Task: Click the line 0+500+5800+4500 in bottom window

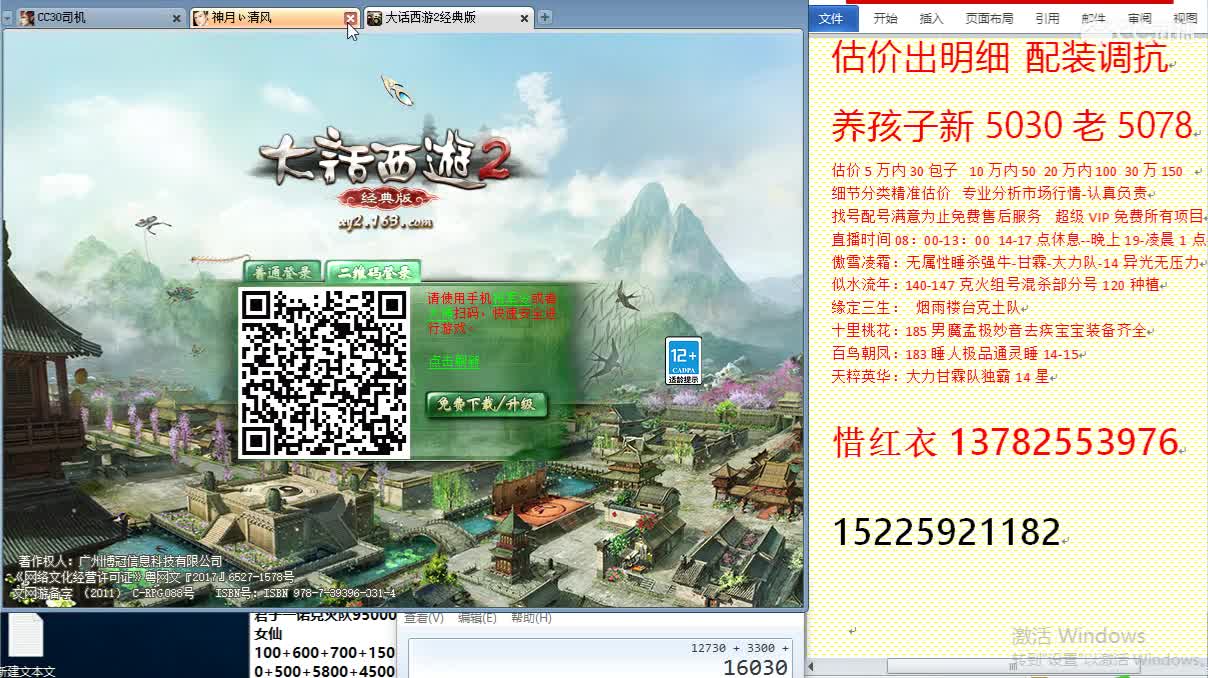Action: 324,671
